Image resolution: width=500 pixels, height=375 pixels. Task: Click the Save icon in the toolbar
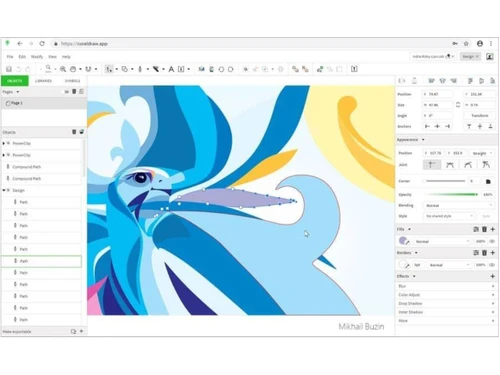(x=9, y=69)
